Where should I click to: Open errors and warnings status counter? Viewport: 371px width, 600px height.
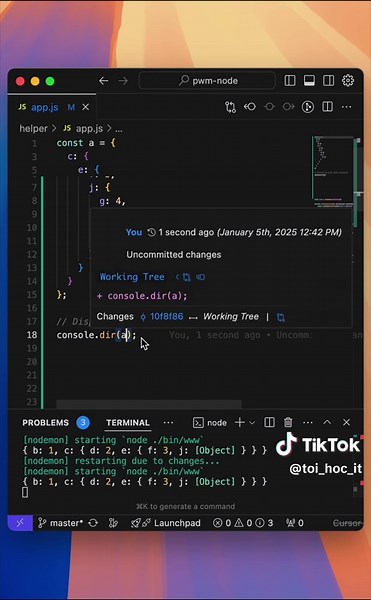[242, 523]
